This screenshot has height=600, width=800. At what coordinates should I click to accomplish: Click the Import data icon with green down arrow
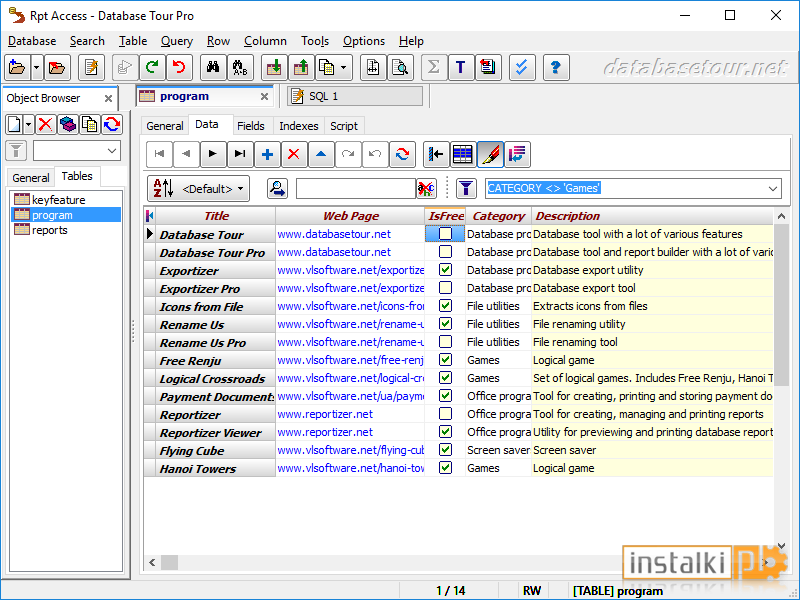point(274,67)
